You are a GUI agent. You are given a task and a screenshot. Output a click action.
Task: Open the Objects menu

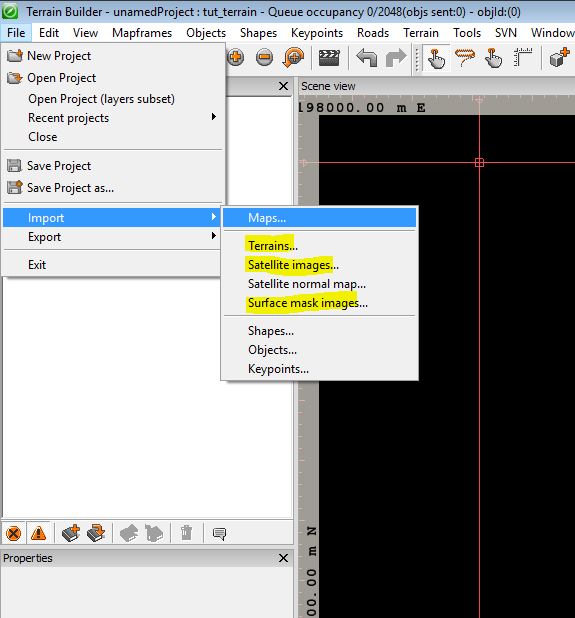point(206,33)
